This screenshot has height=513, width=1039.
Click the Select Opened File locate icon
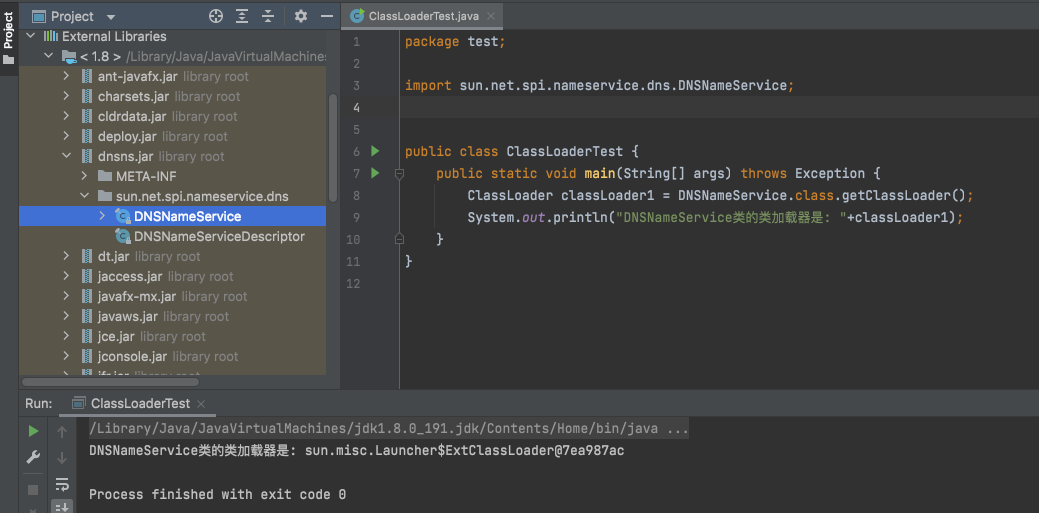pos(216,17)
